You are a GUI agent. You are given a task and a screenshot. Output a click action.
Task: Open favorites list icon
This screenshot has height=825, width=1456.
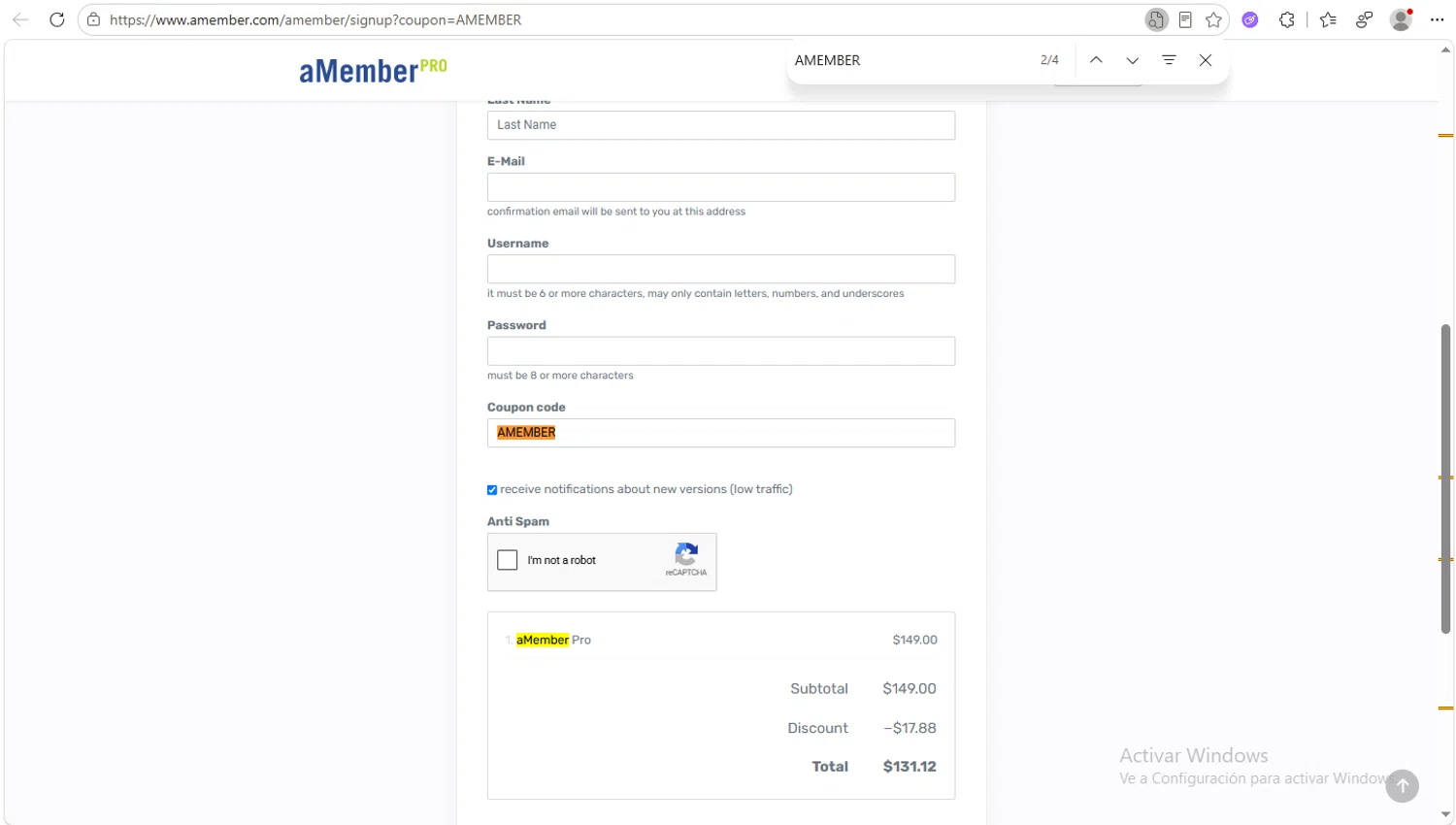tap(1328, 19)
